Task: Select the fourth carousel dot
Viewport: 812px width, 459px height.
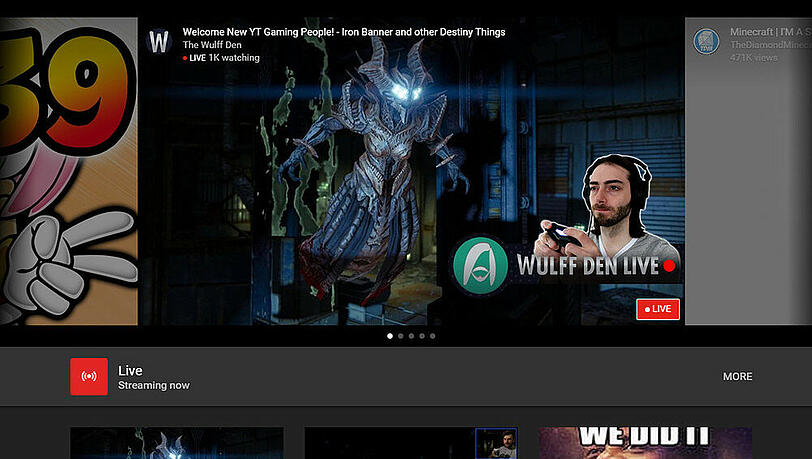Action: 422,336
